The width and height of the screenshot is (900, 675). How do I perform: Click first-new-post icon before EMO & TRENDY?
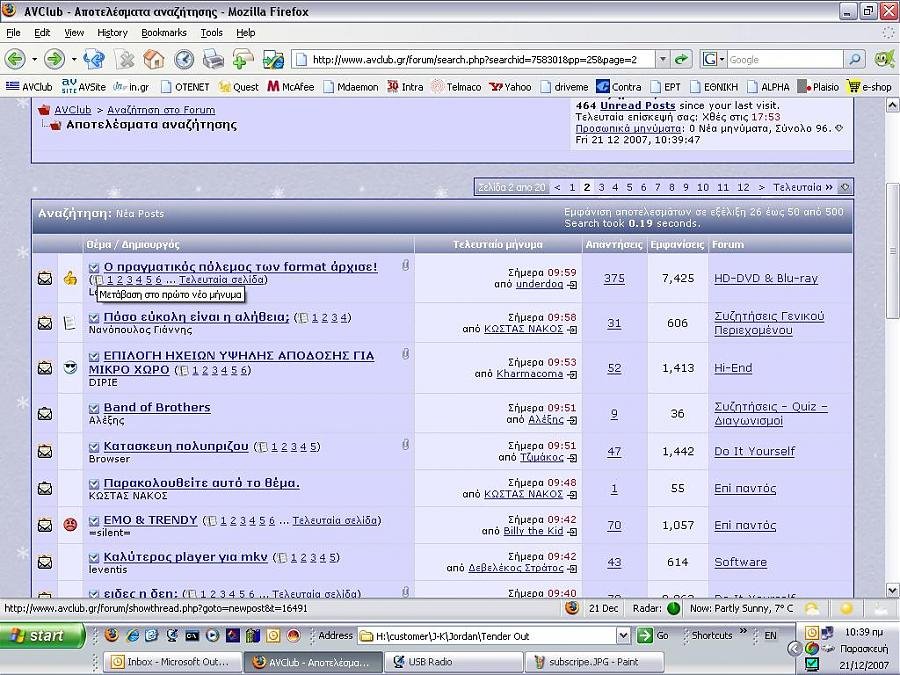coord(94,521)
